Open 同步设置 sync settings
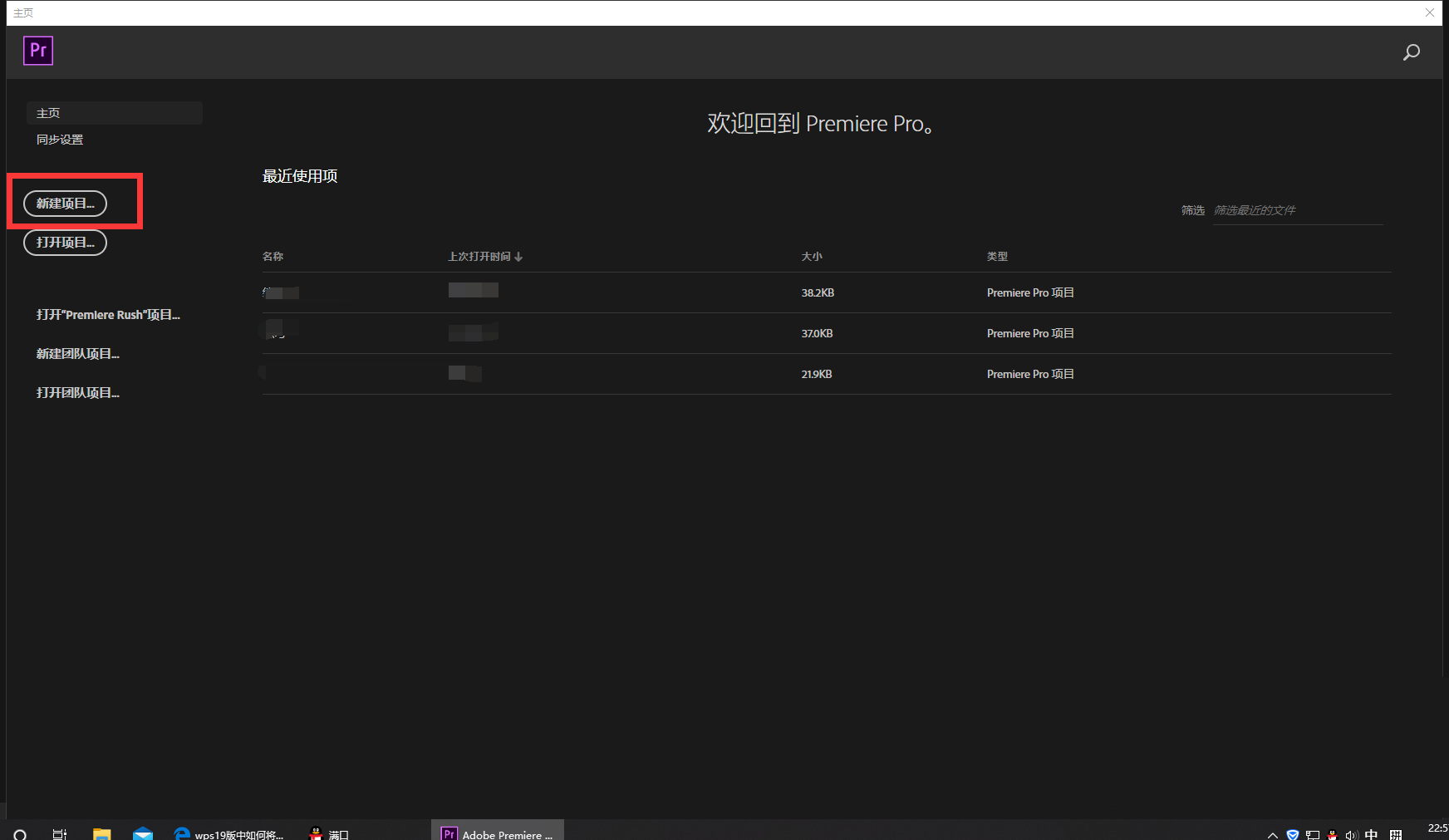 coord(60,140)
